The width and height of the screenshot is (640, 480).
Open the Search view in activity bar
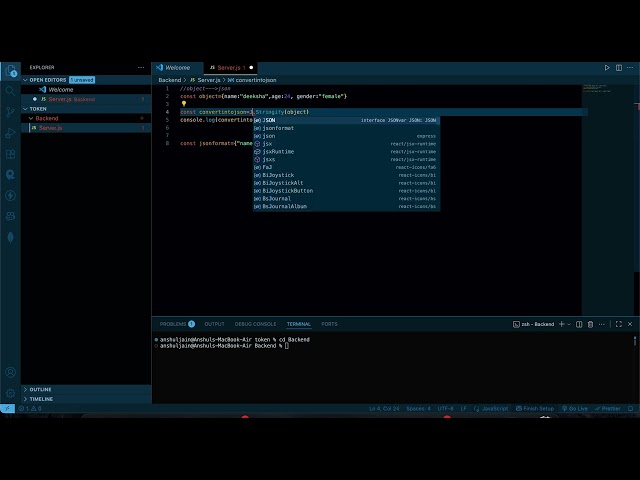10,91
